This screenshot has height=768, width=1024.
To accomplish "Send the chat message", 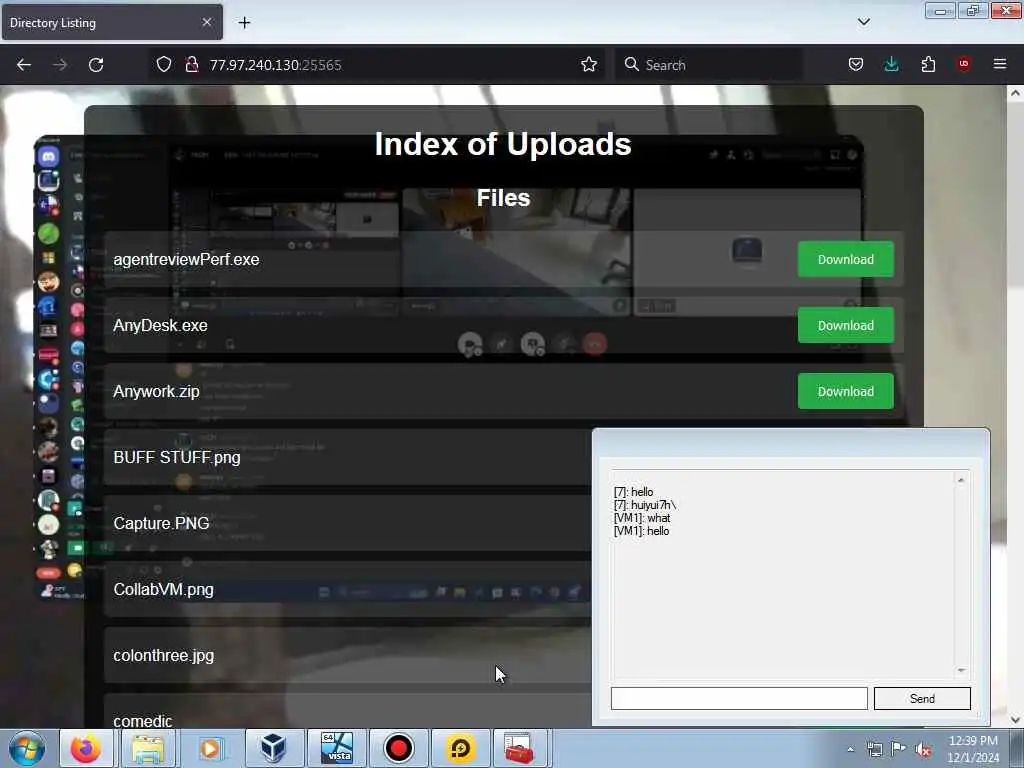I will point(922,698).
